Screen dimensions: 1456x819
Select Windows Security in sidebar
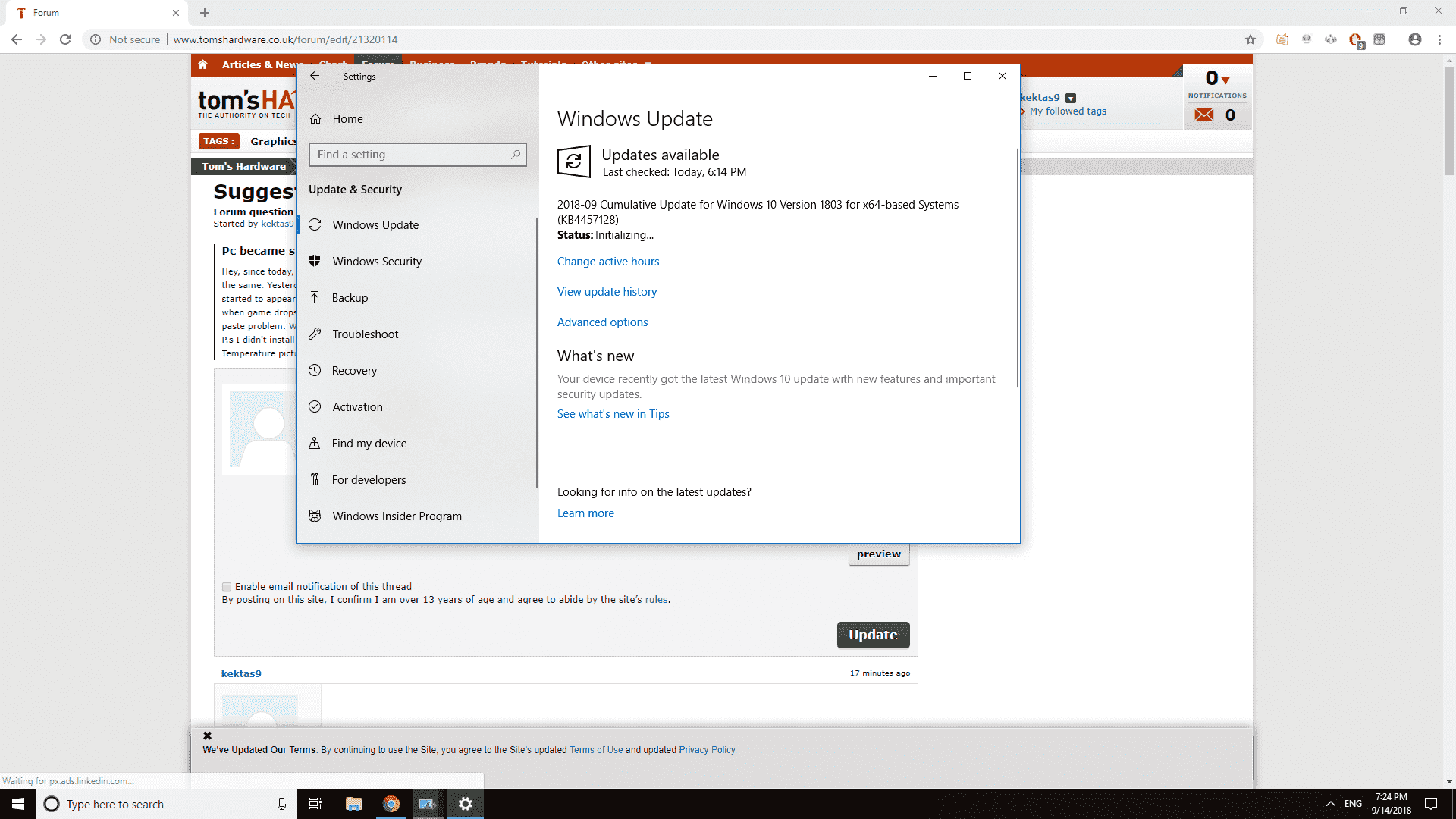(x=417, y=262)
